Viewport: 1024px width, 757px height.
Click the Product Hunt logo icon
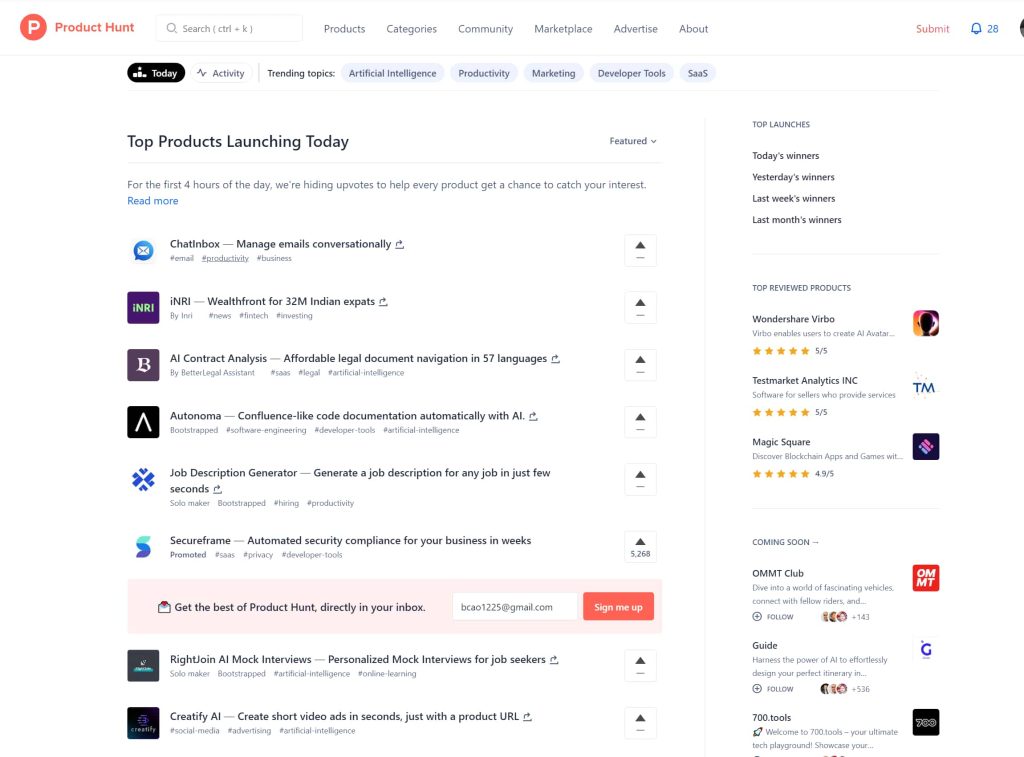pos(33,27)
